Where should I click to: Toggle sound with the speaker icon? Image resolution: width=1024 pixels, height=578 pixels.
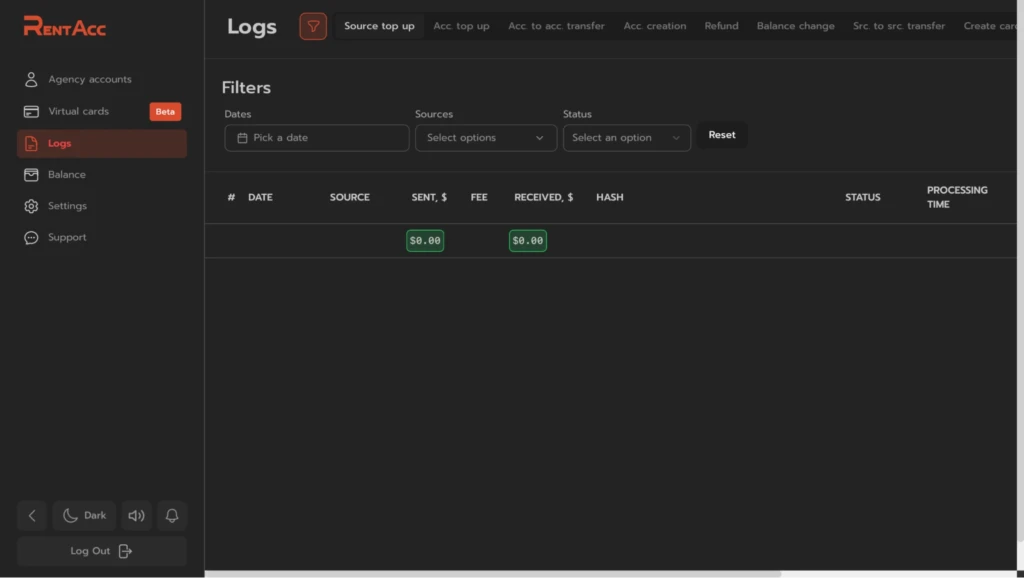click(136, 515)
